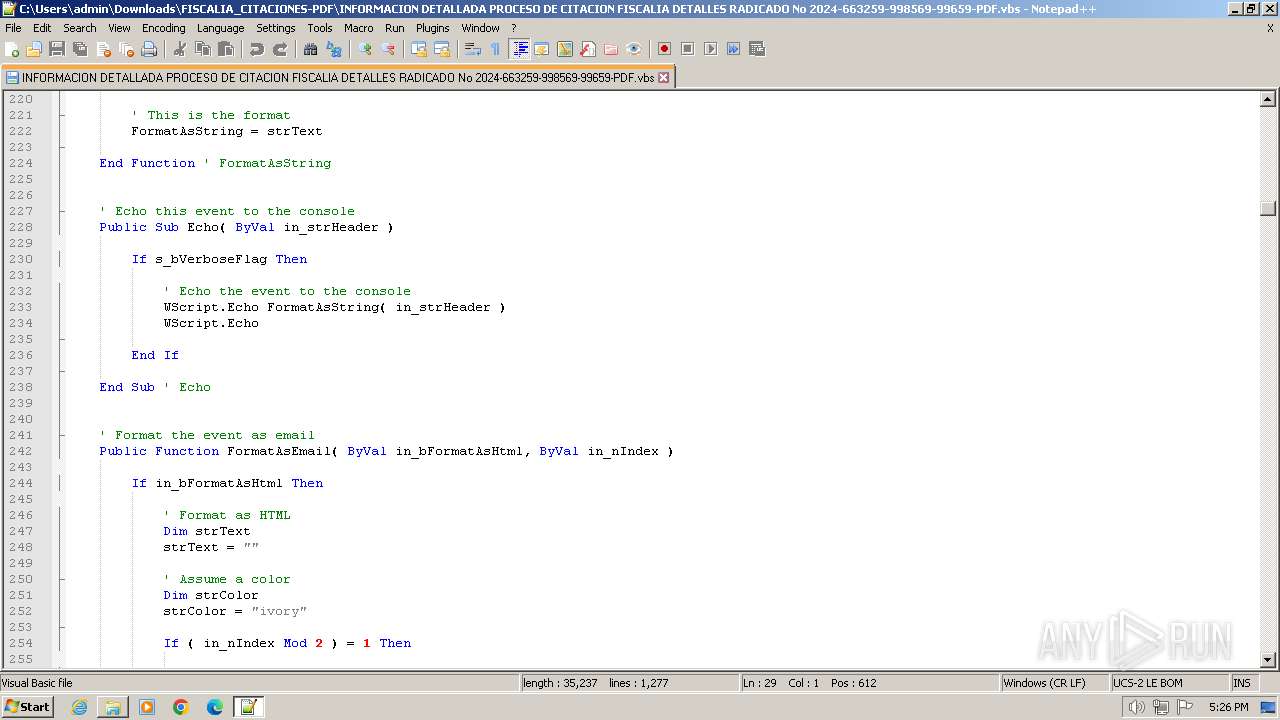Open the Search menu
The image size is (1280, 720).
[x=80, y=28]
